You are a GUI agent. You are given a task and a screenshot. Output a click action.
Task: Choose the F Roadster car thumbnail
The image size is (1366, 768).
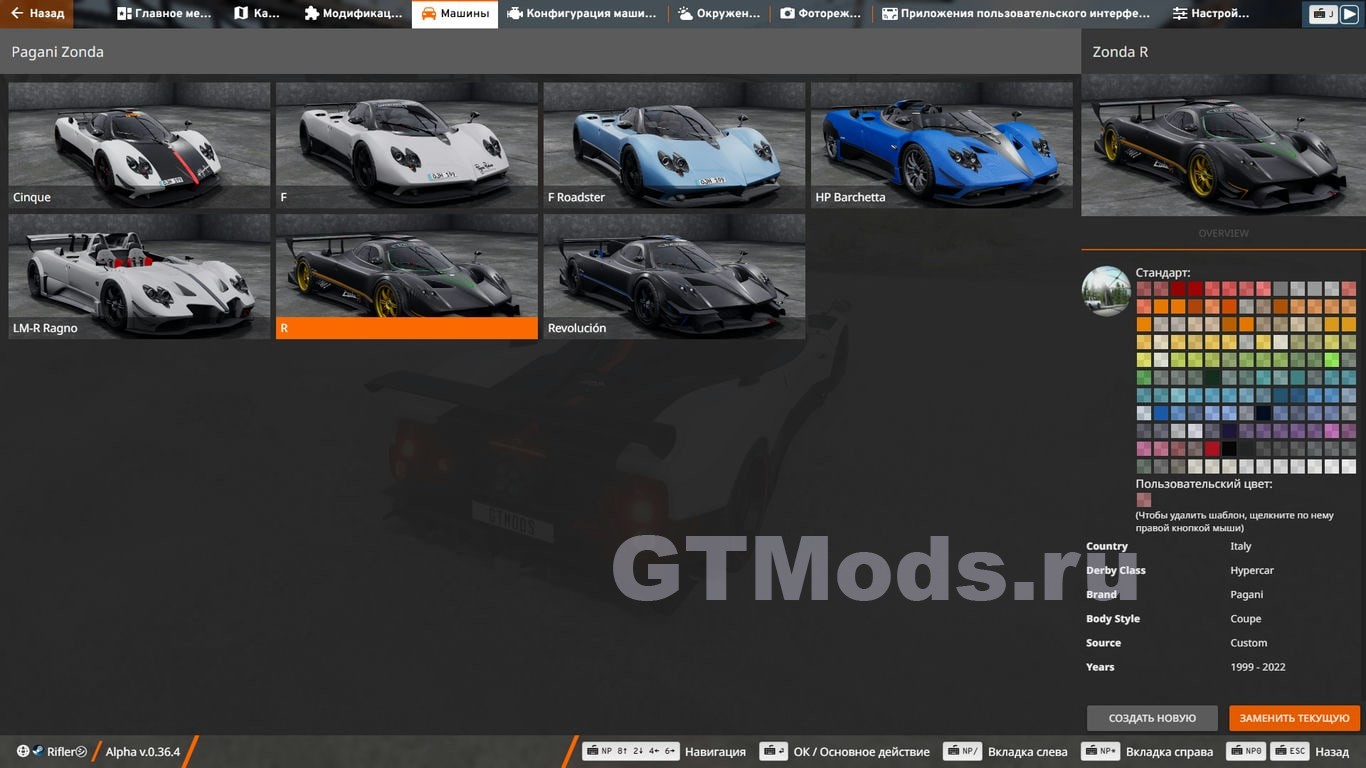click(674, 145)
